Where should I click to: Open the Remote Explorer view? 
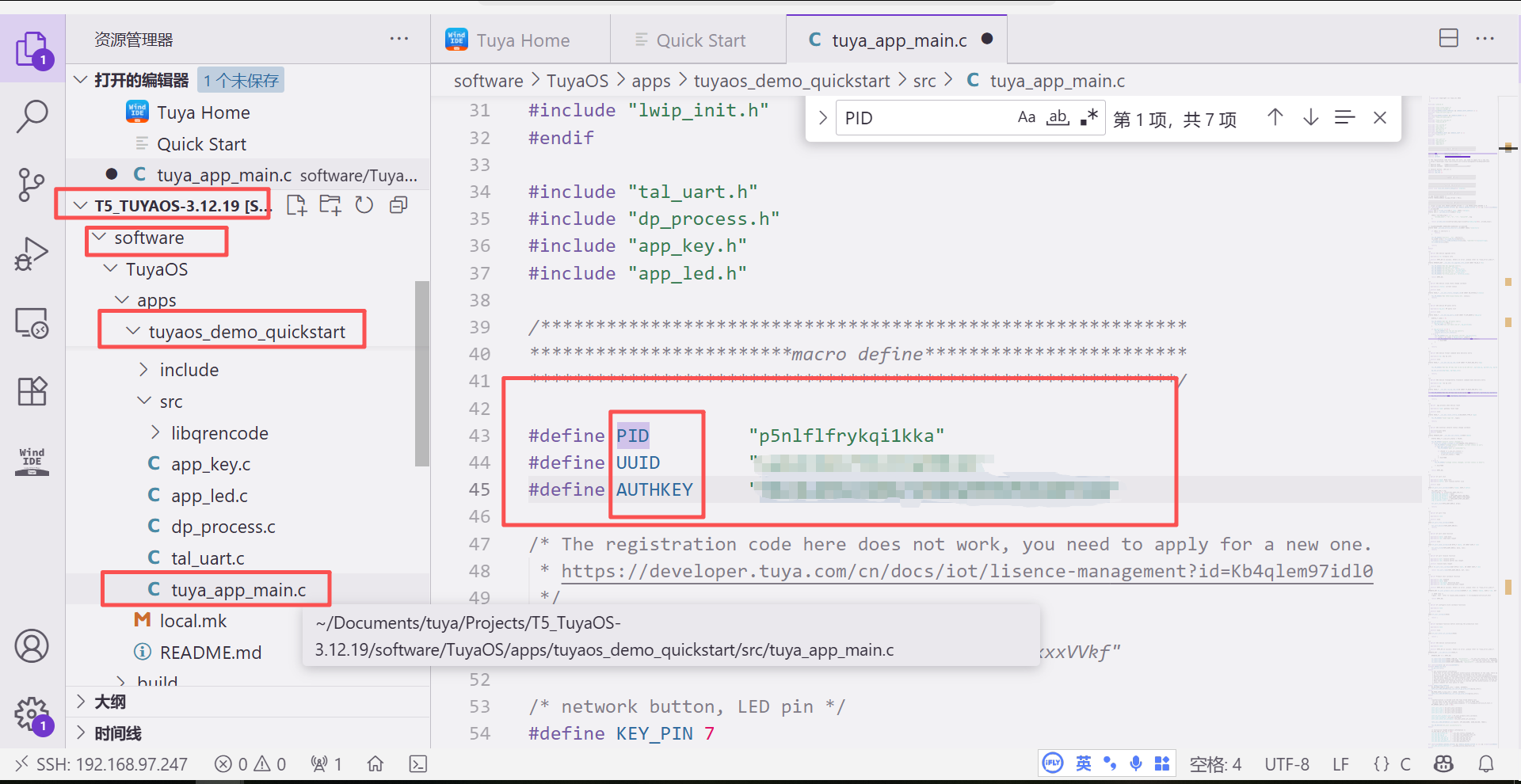(x=32, y=323)
